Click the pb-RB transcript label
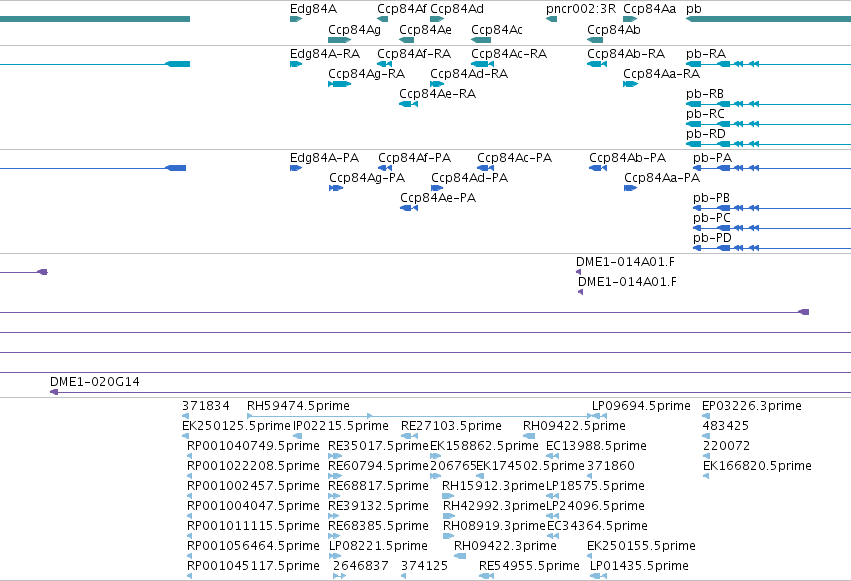The width and height of the screenshot is (851, 581). coord(704,94)
